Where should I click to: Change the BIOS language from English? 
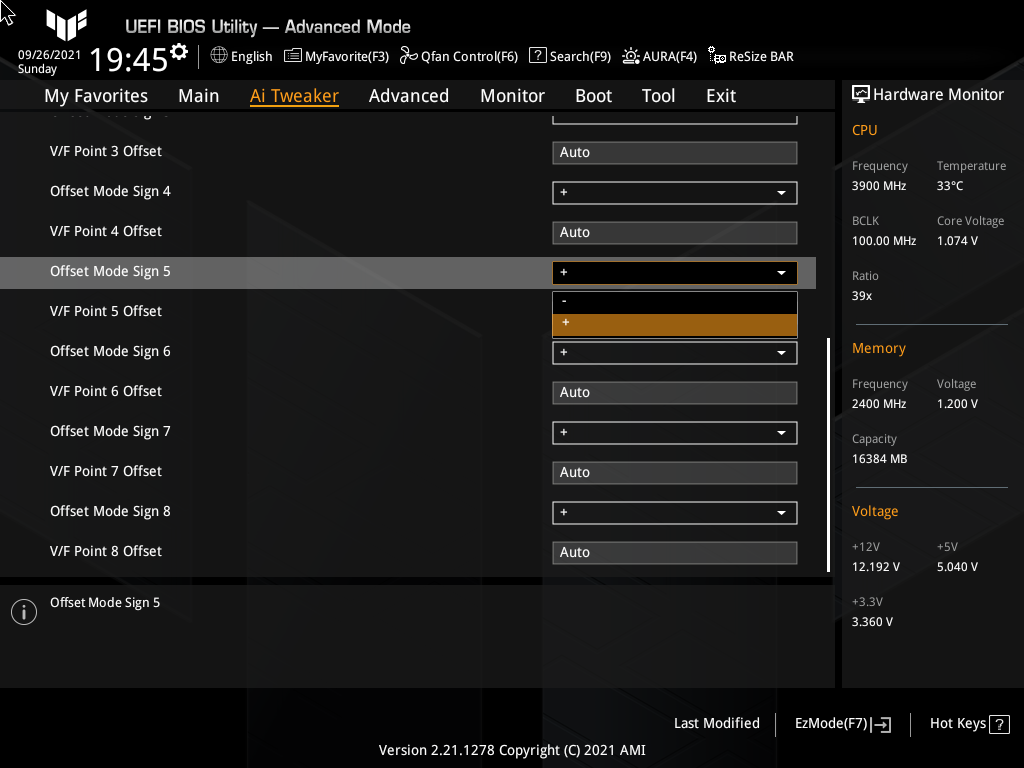(x=241, y=56)
